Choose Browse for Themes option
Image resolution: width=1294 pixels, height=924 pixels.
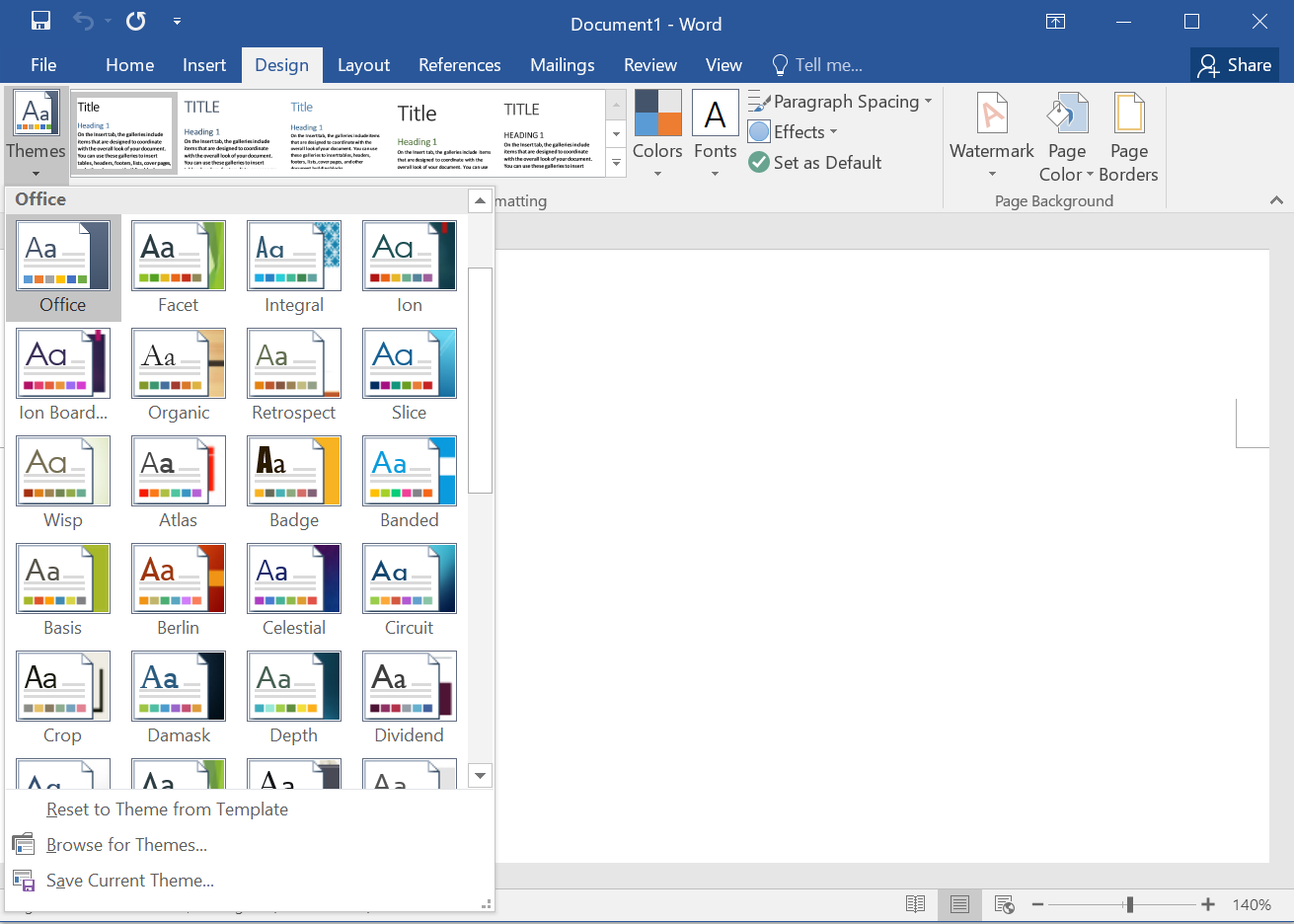click(126, 845)
